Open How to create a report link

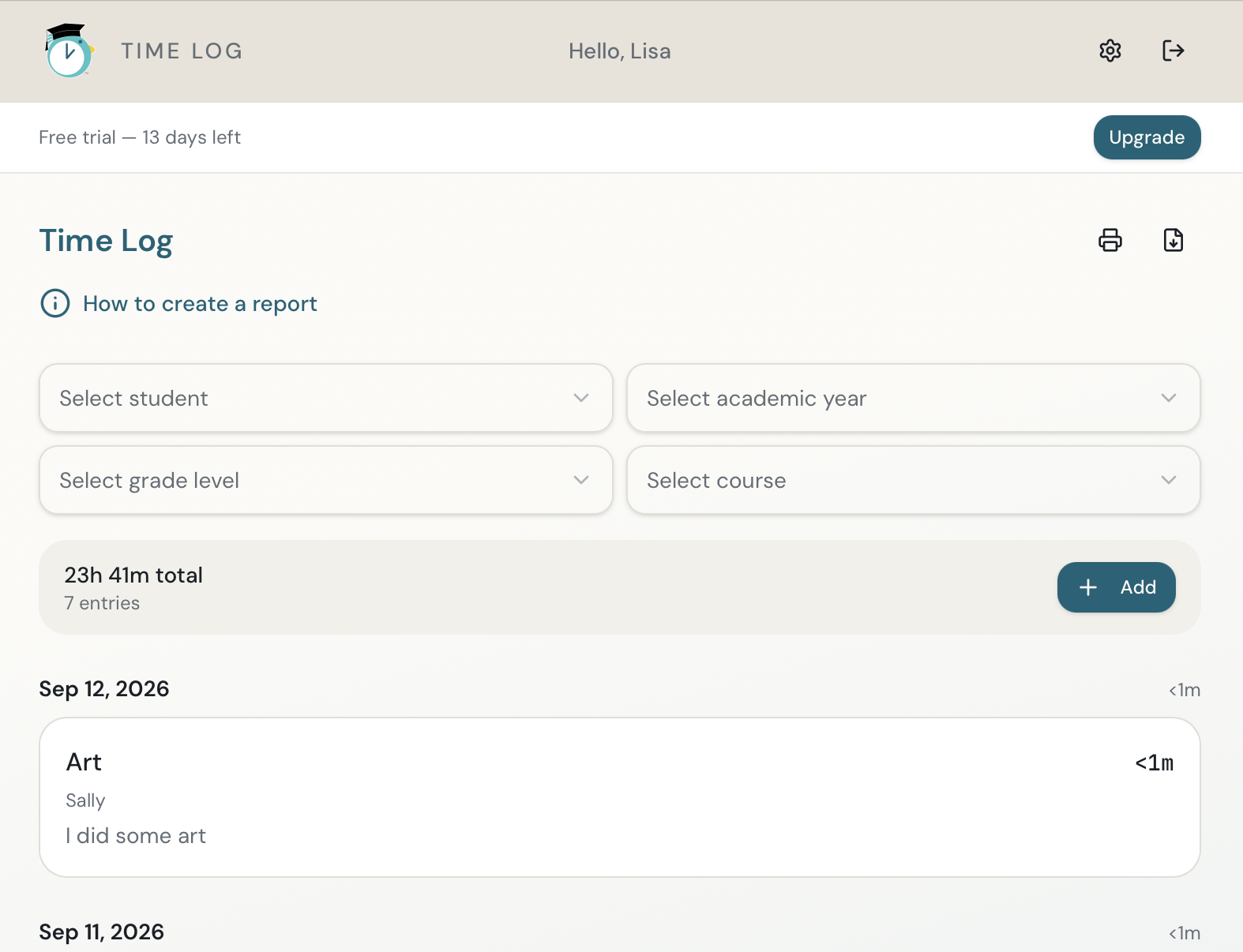[x=200, y=304]
